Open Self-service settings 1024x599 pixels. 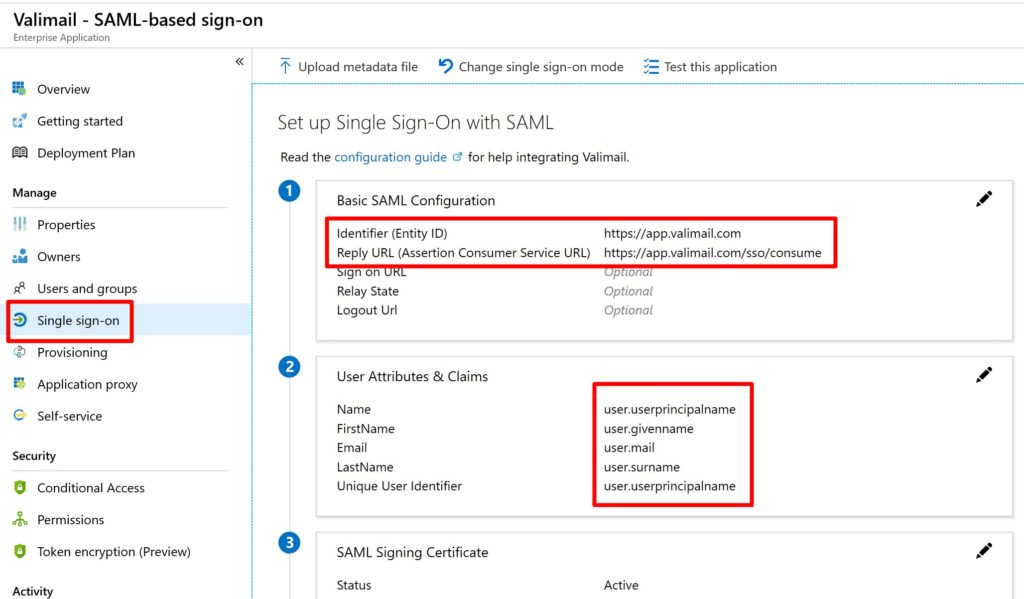(69, 416)
